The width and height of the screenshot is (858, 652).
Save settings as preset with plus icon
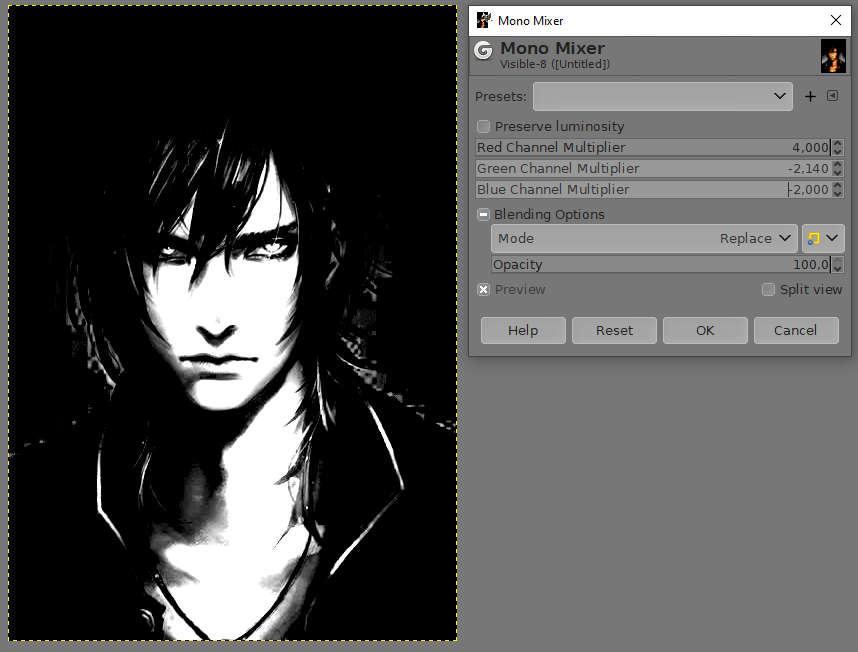(x=811, y=97)
